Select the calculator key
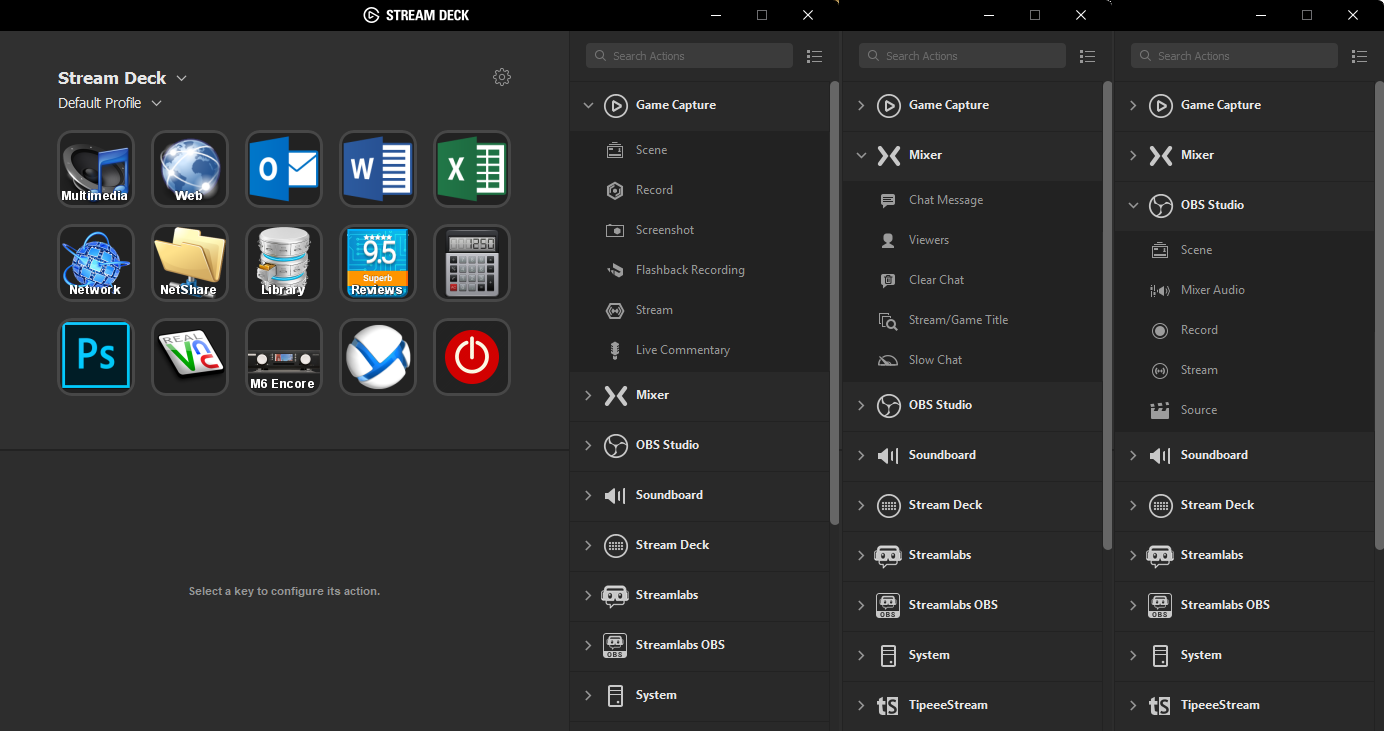 click(472, 263)
